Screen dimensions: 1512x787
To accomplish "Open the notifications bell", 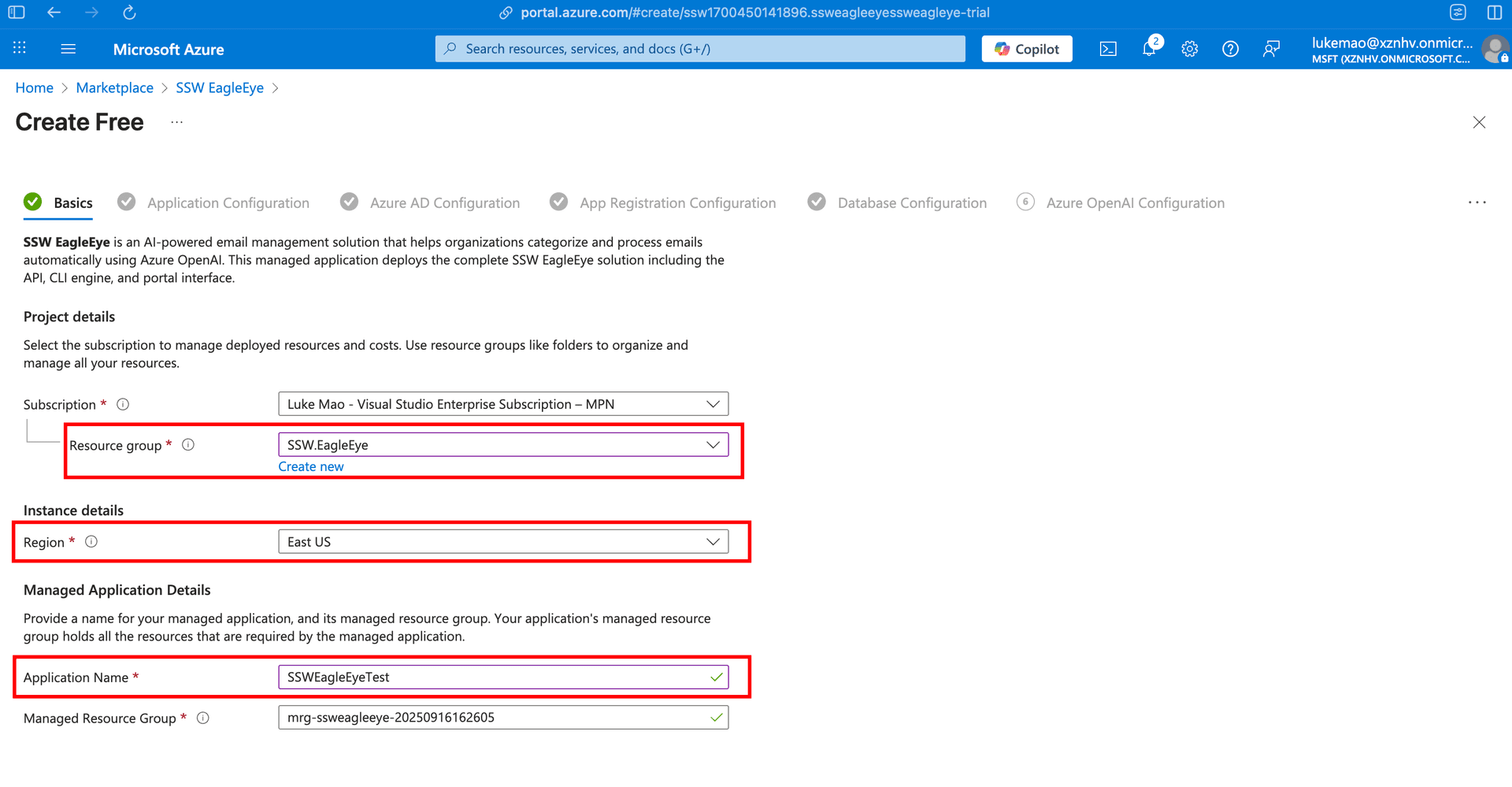I will tap(1149, 49).
